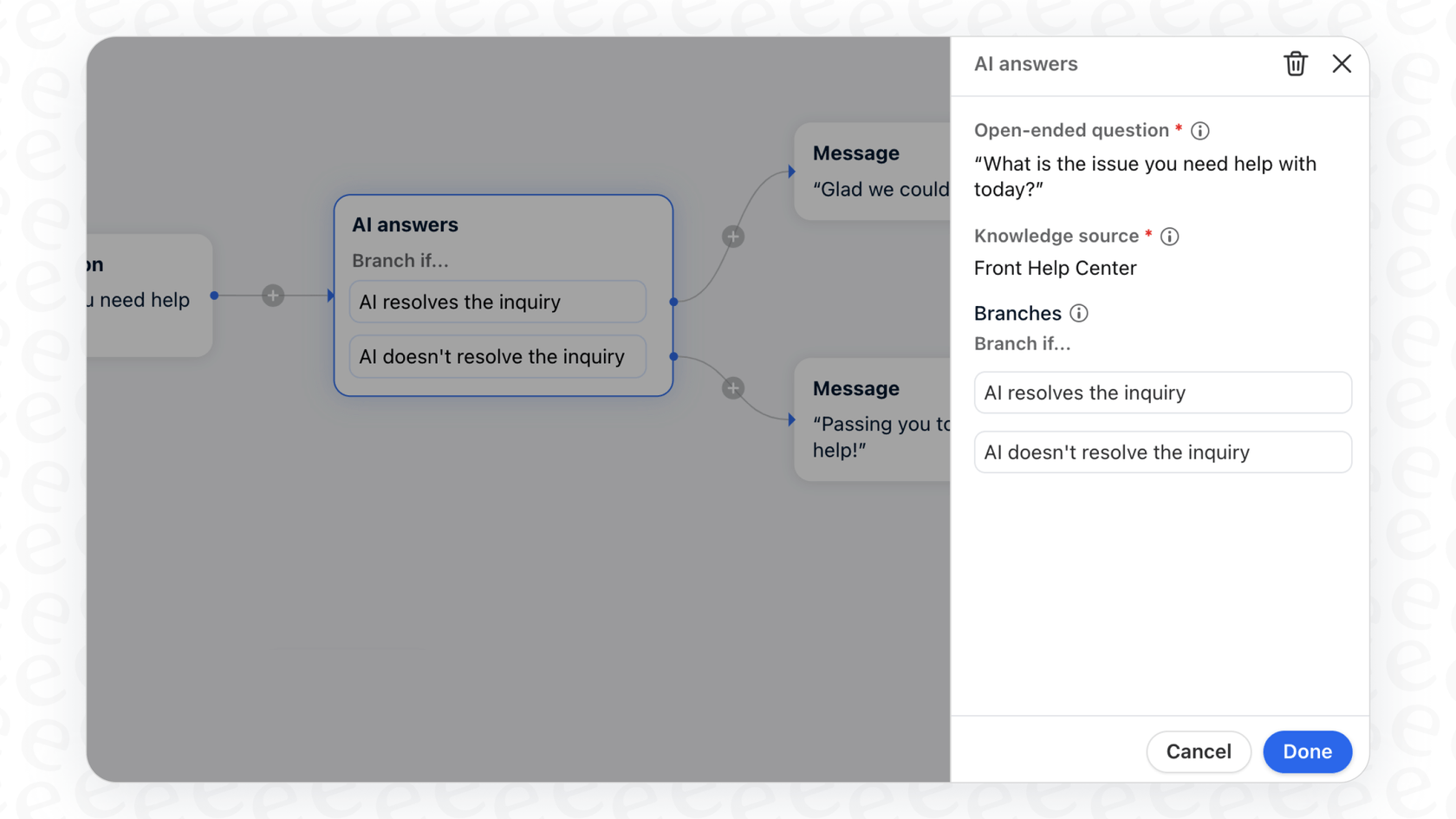Close the AI answers configuration panel
The width and height of the screenshot is (1456, 819).
pos(1342,63)
